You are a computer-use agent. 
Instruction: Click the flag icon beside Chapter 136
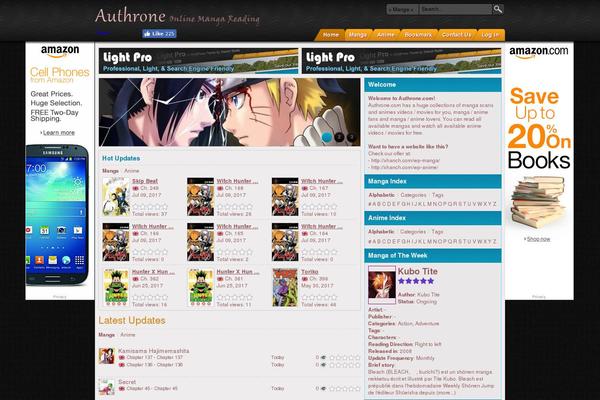(x=122, y=365)
